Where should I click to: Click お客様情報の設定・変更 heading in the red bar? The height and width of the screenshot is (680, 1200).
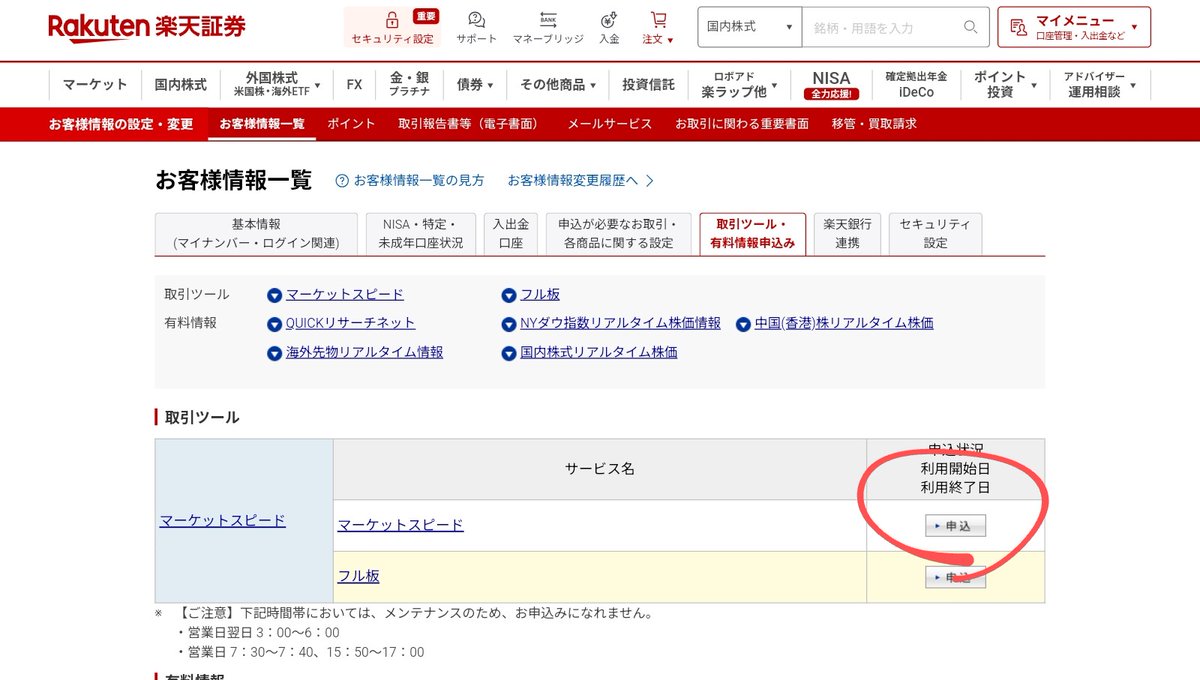[121, 124]
